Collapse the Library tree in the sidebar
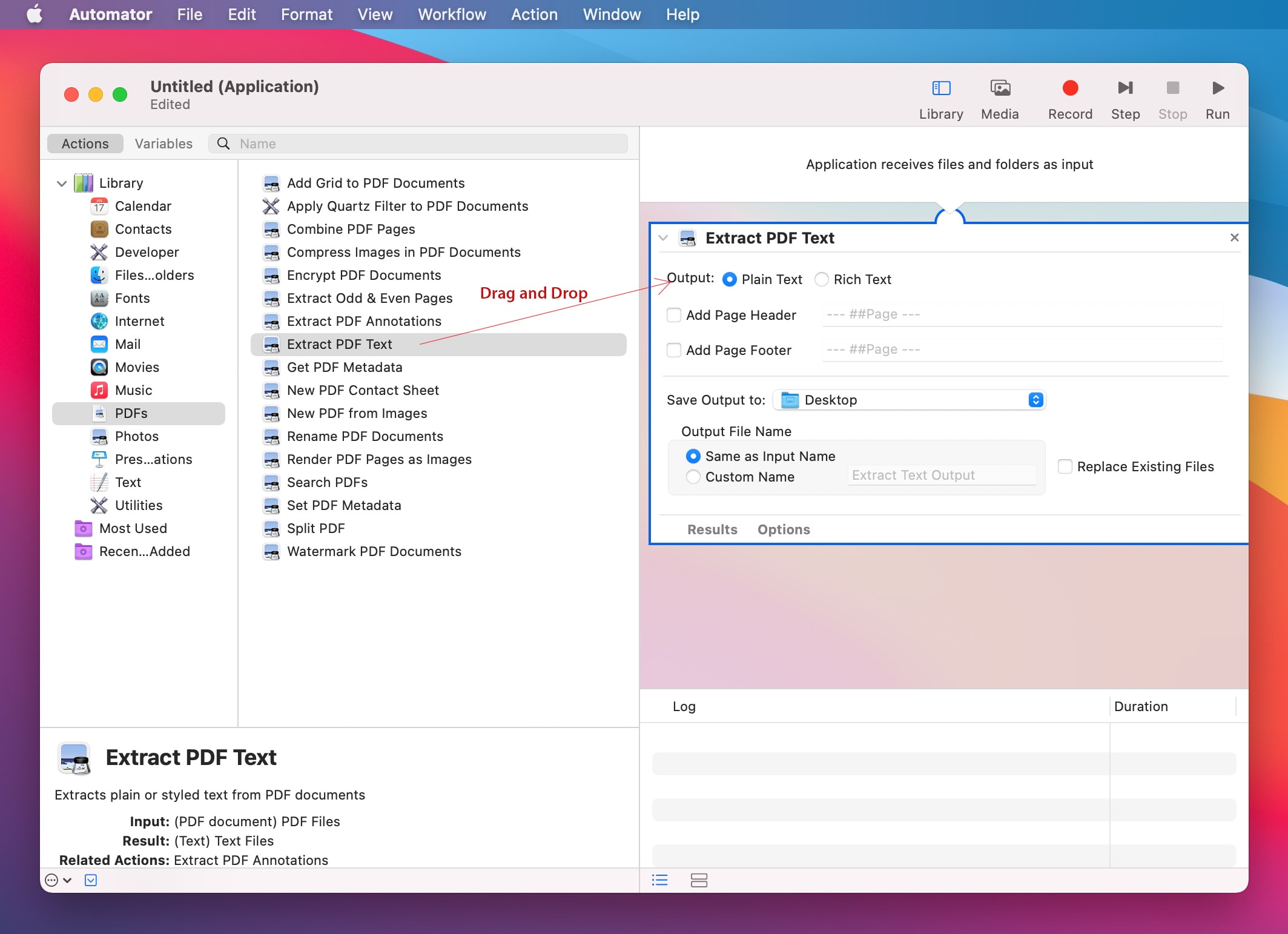The width and height of the screenshot is (1288, 934). [61, 183]
